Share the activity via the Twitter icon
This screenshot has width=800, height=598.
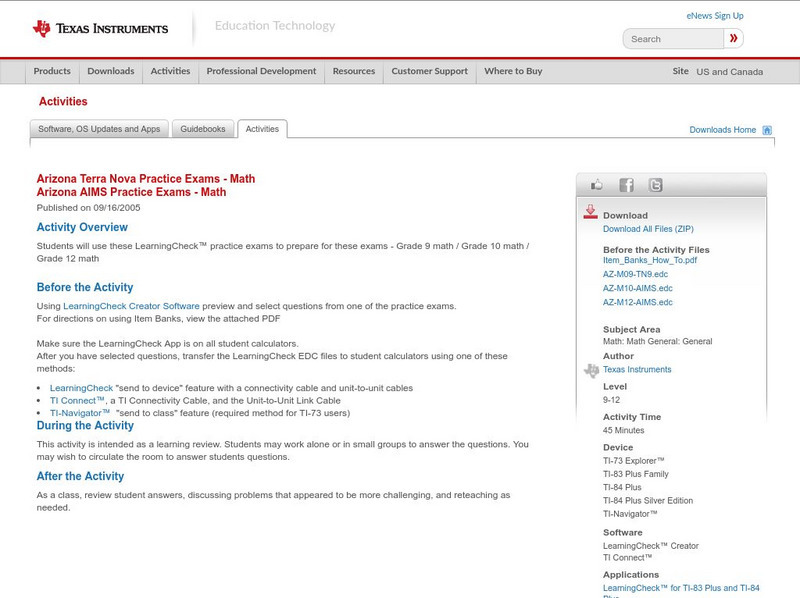[654, 183]
